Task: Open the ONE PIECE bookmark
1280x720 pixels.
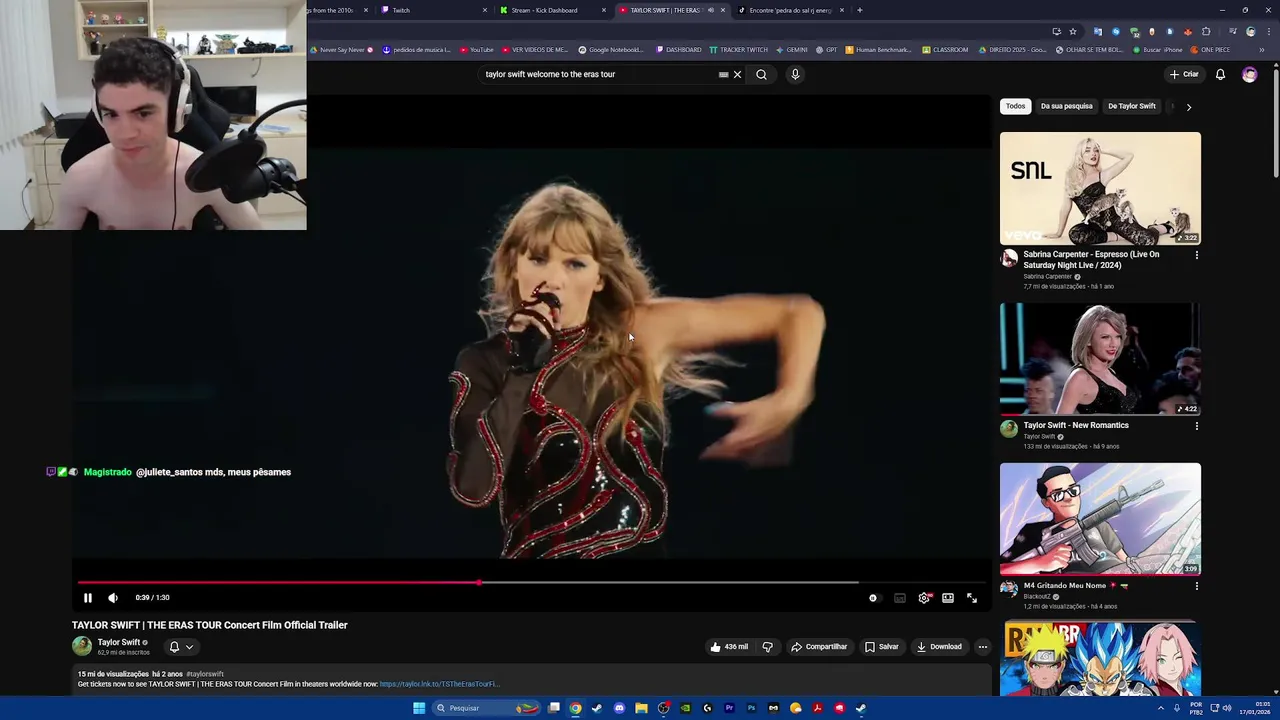Action: (x=1210, y=49)
